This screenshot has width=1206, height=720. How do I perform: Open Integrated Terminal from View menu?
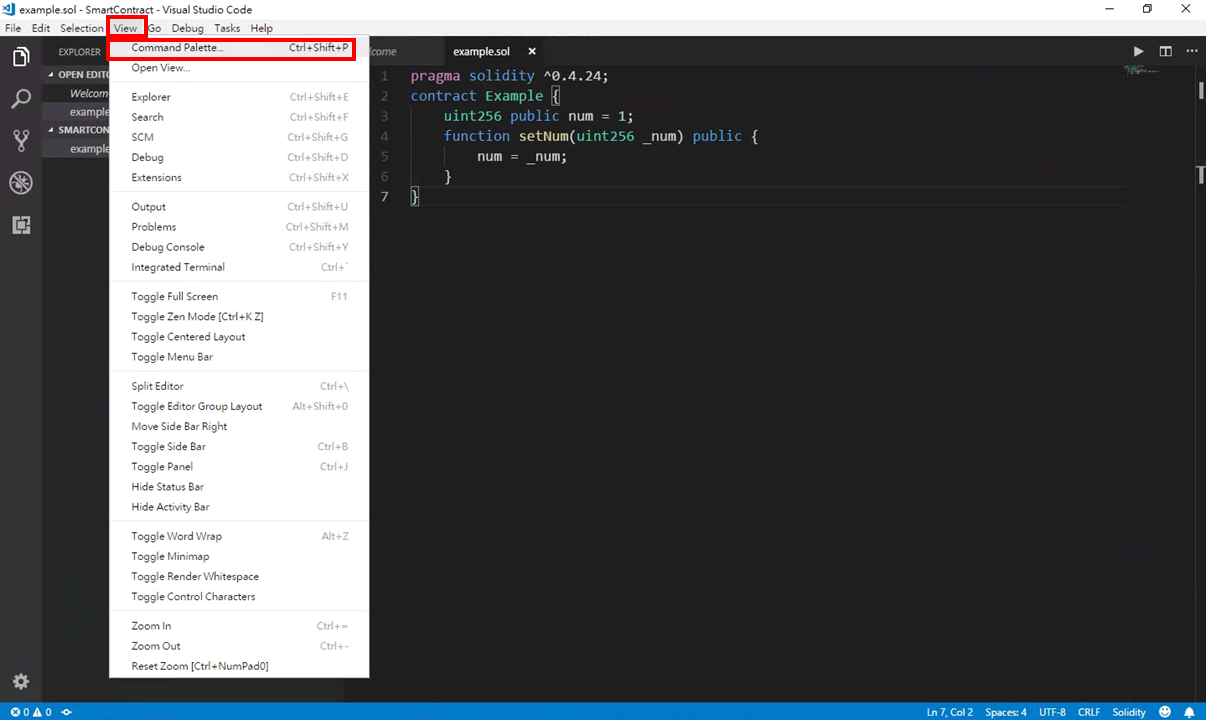[239, 267]
